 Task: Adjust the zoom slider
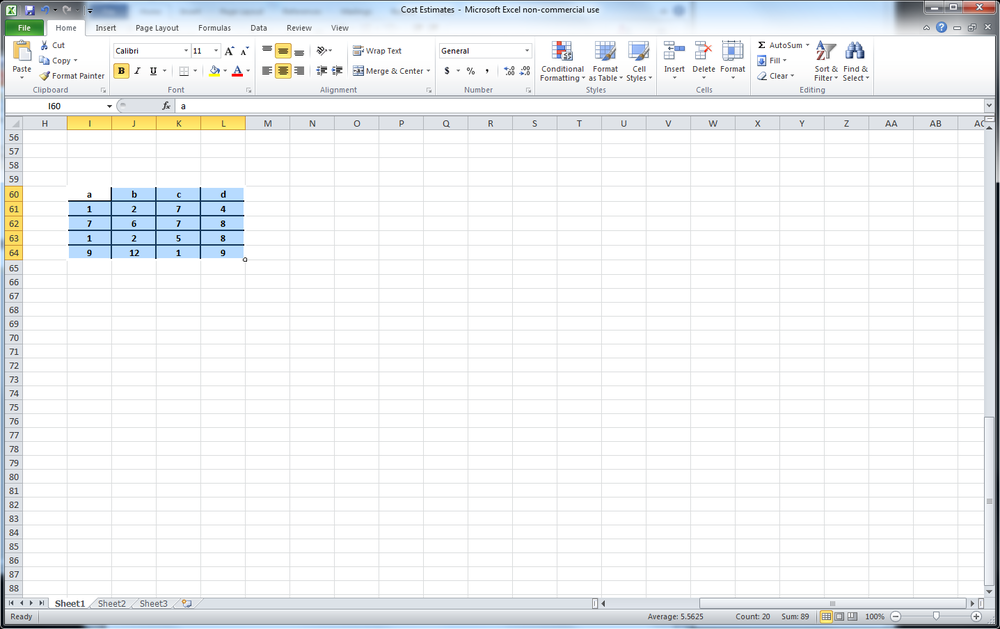(x=938, y=616)
